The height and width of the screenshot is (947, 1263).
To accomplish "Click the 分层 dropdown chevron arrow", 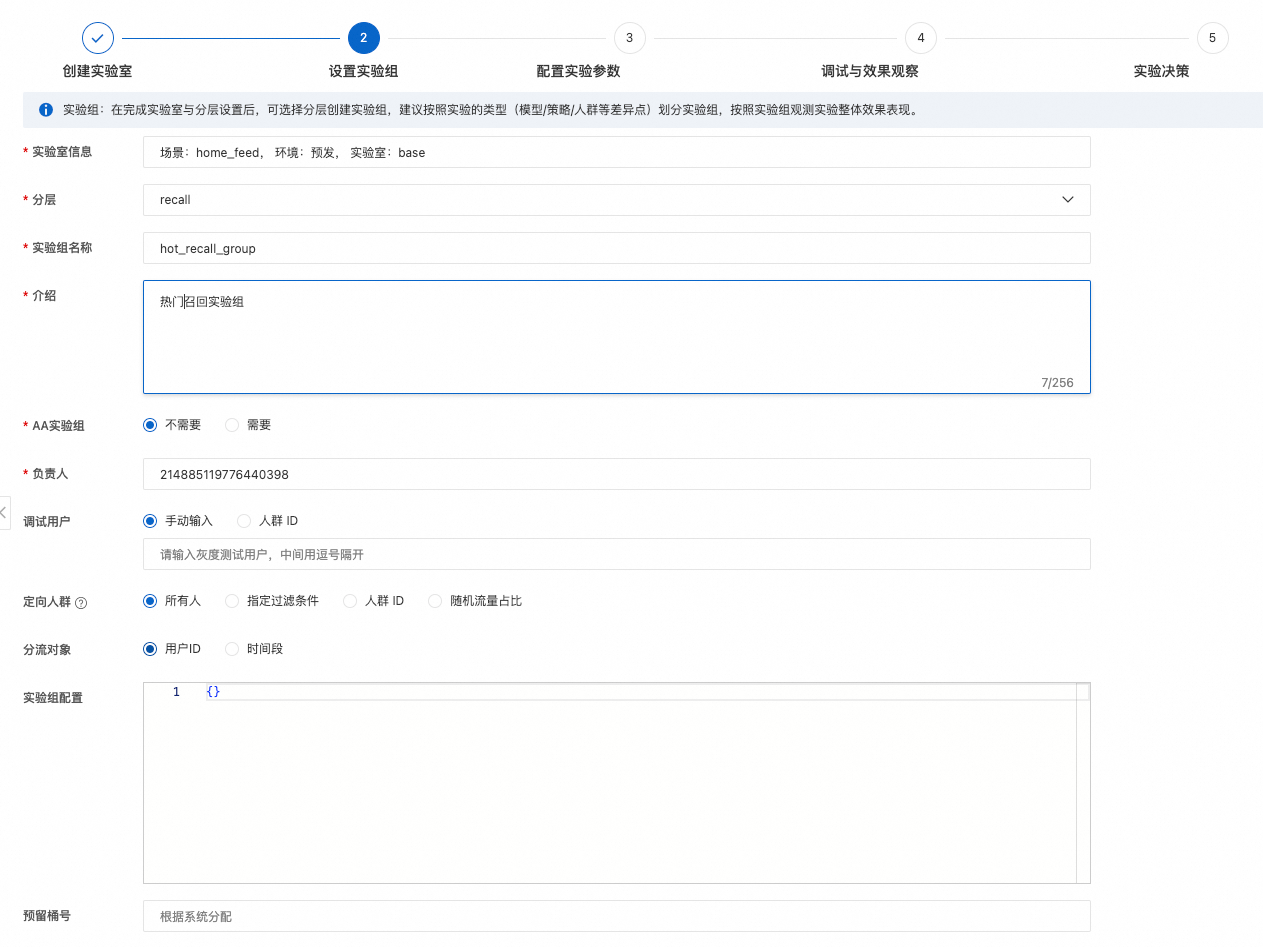I will click(1068, 200).
